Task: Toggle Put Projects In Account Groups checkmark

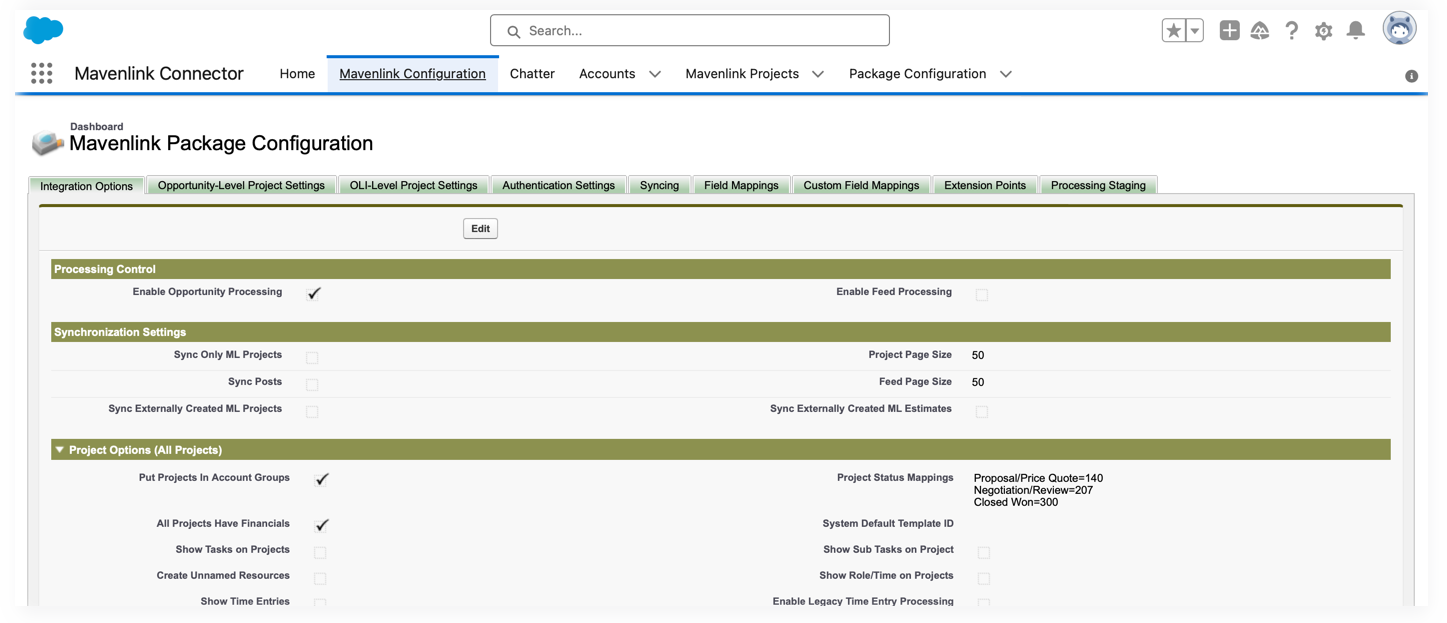Action: [x=322, y=479]
